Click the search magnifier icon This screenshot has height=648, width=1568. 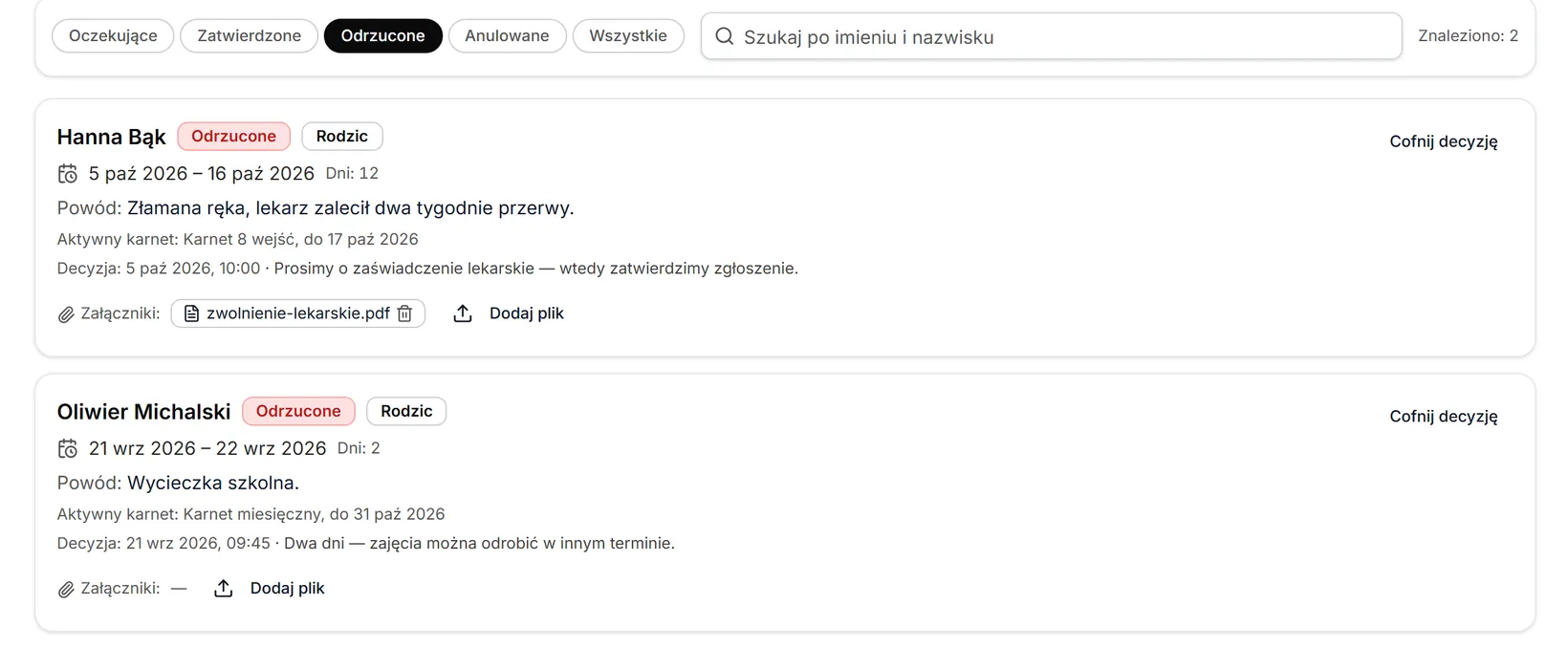pyautogui.click(x=725, y=36)
